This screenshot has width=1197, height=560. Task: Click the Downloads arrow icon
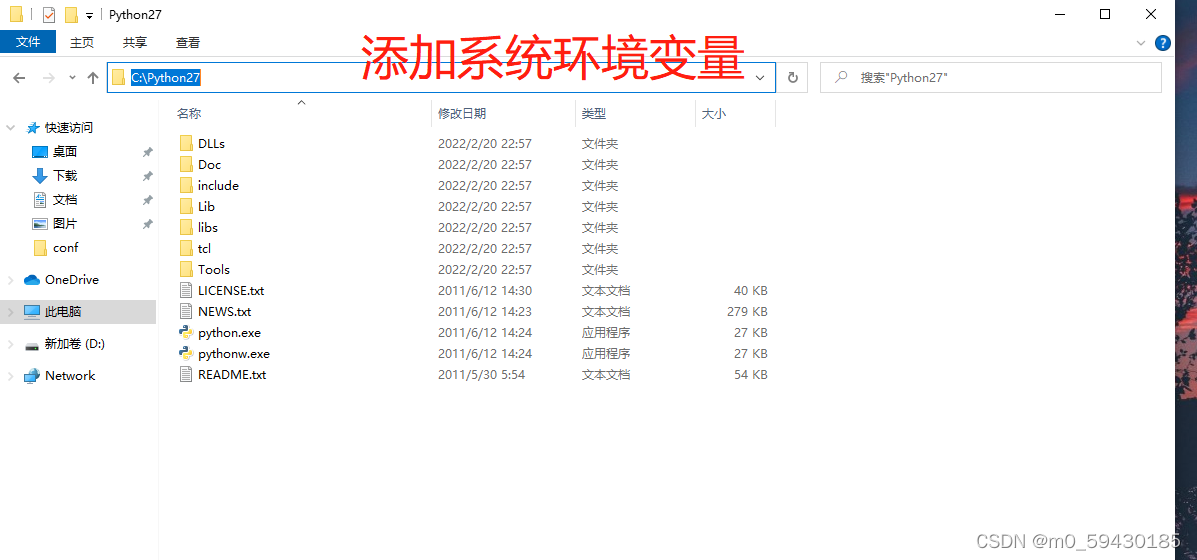[40, 175]
